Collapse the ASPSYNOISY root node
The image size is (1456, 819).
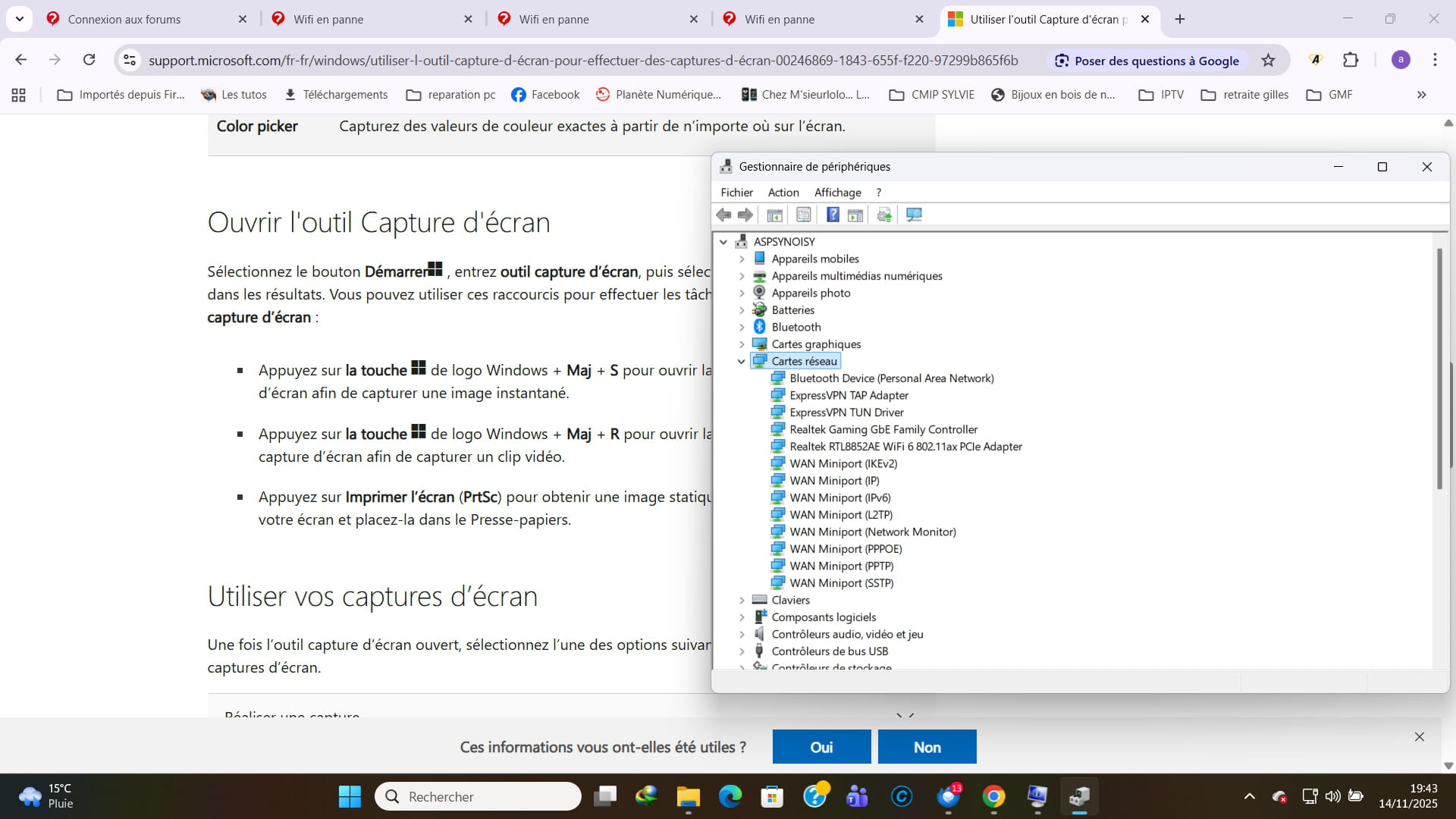tap(723, 242)
